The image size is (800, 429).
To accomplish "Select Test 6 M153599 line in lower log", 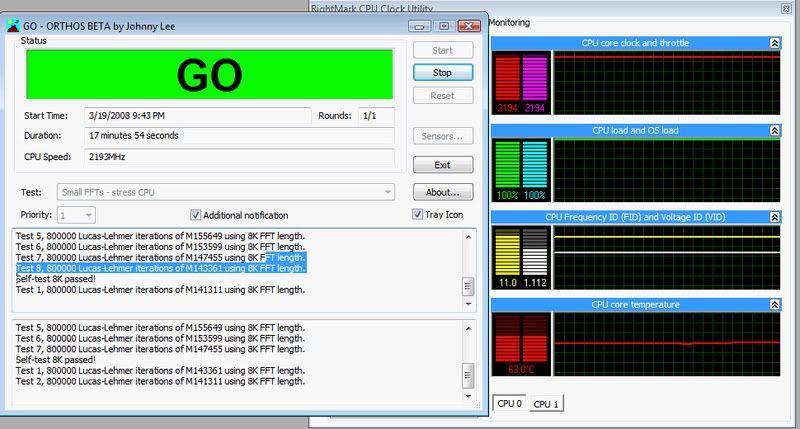I will tap(160, 339).
